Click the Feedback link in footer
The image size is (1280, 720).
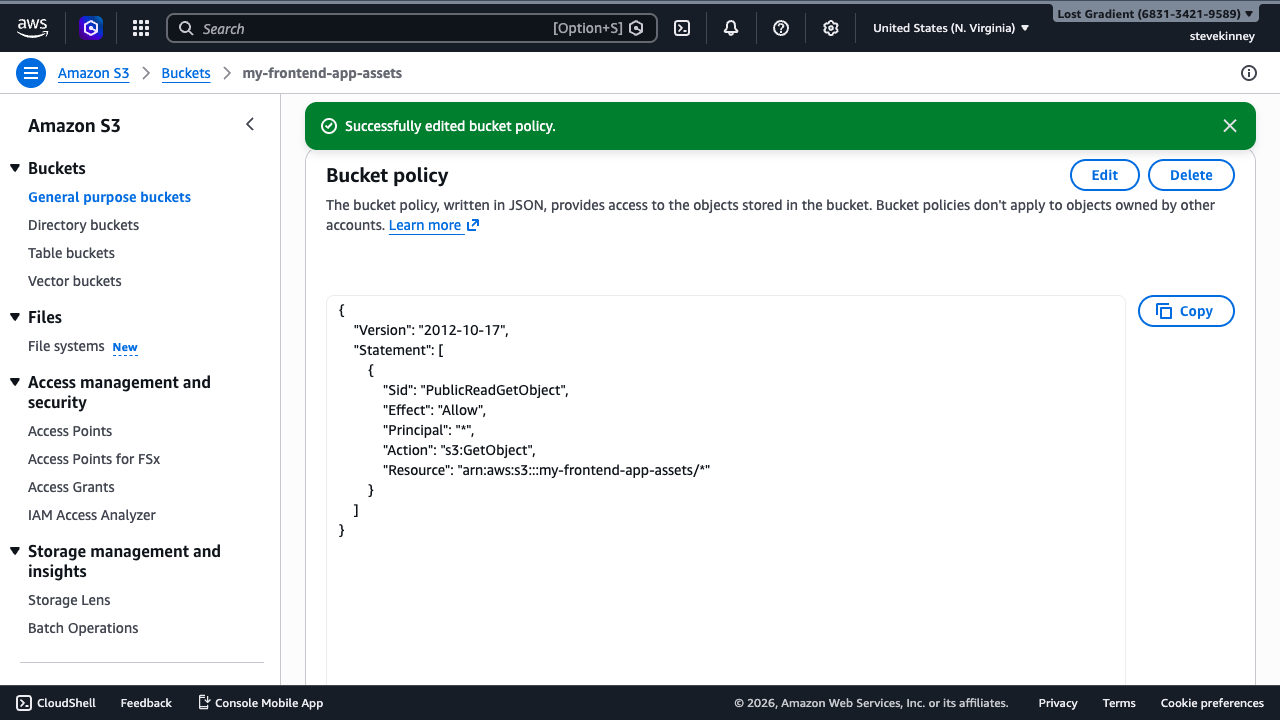pos(146,703)
